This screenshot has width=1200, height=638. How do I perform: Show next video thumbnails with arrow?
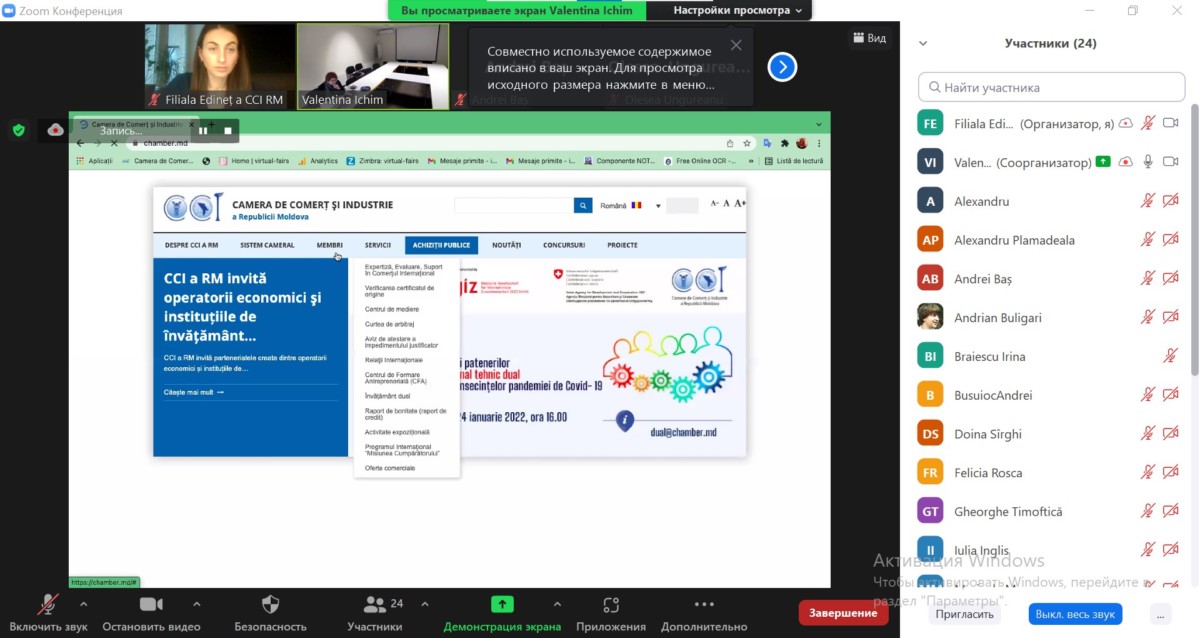pos(782,67)
